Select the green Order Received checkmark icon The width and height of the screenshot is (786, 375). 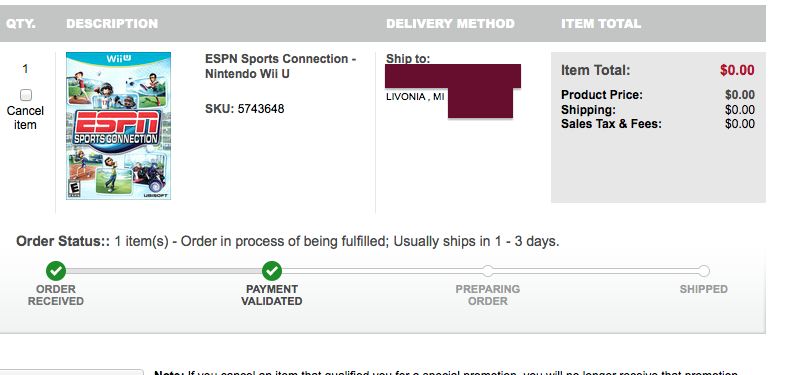coord(56,271)
